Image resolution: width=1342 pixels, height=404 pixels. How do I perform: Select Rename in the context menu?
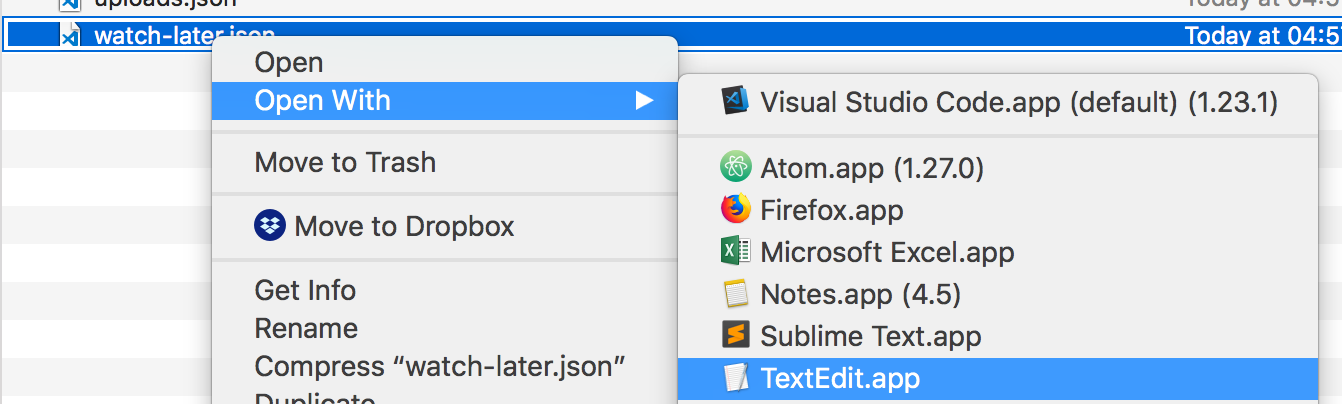[445, 328]
